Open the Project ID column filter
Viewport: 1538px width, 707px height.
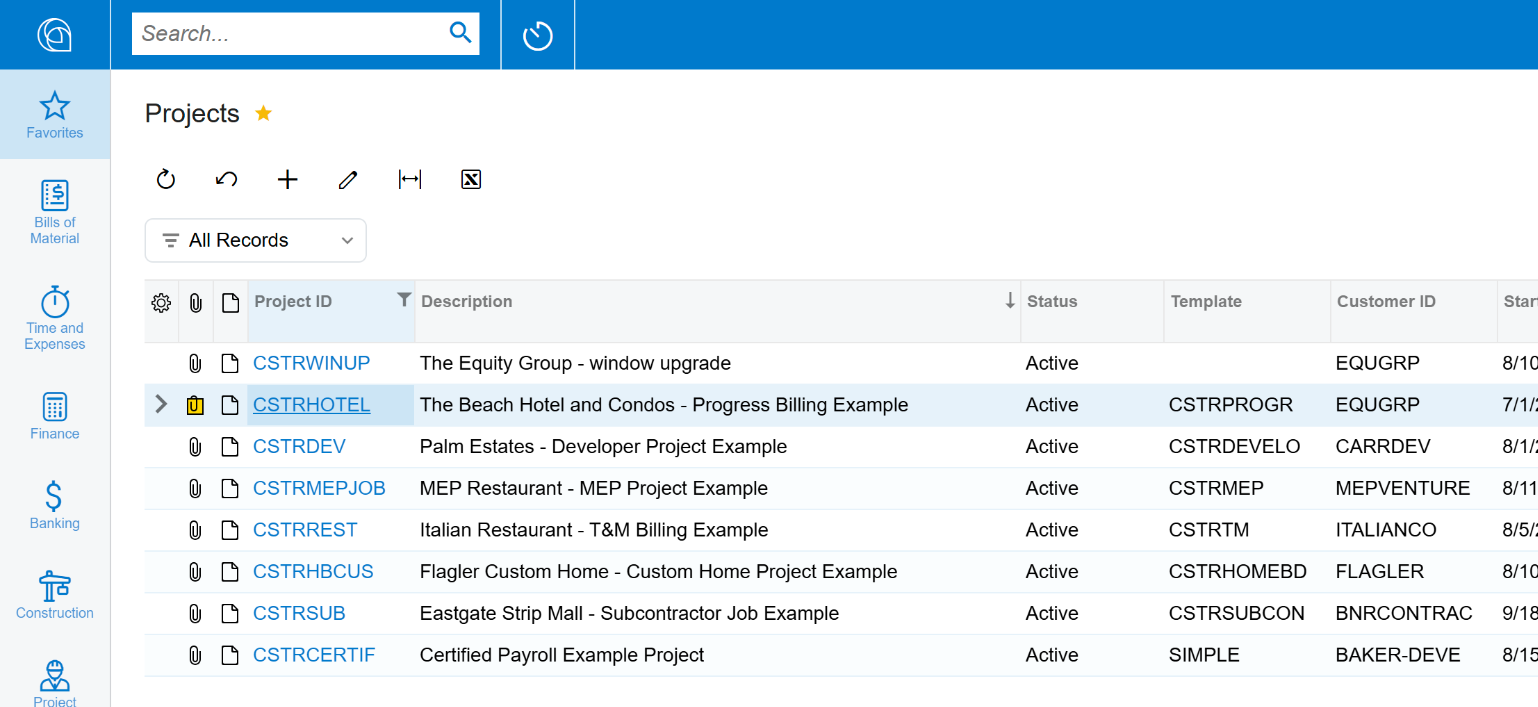coord(403,300)
